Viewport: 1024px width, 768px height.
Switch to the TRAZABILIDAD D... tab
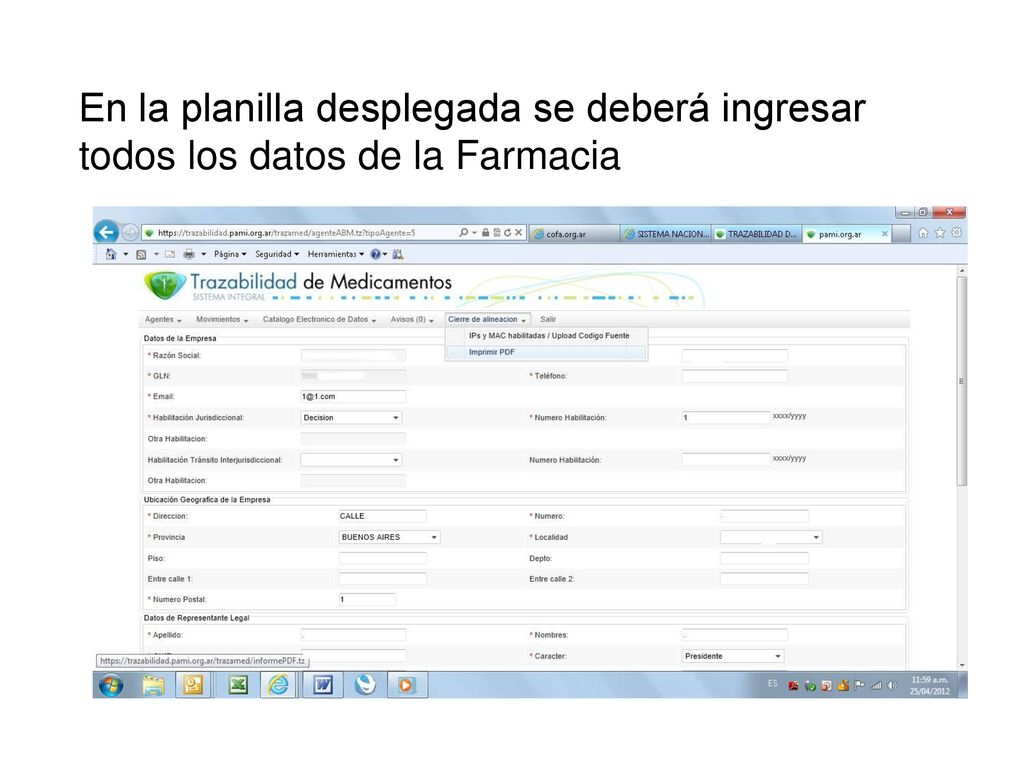coord(756,234)
